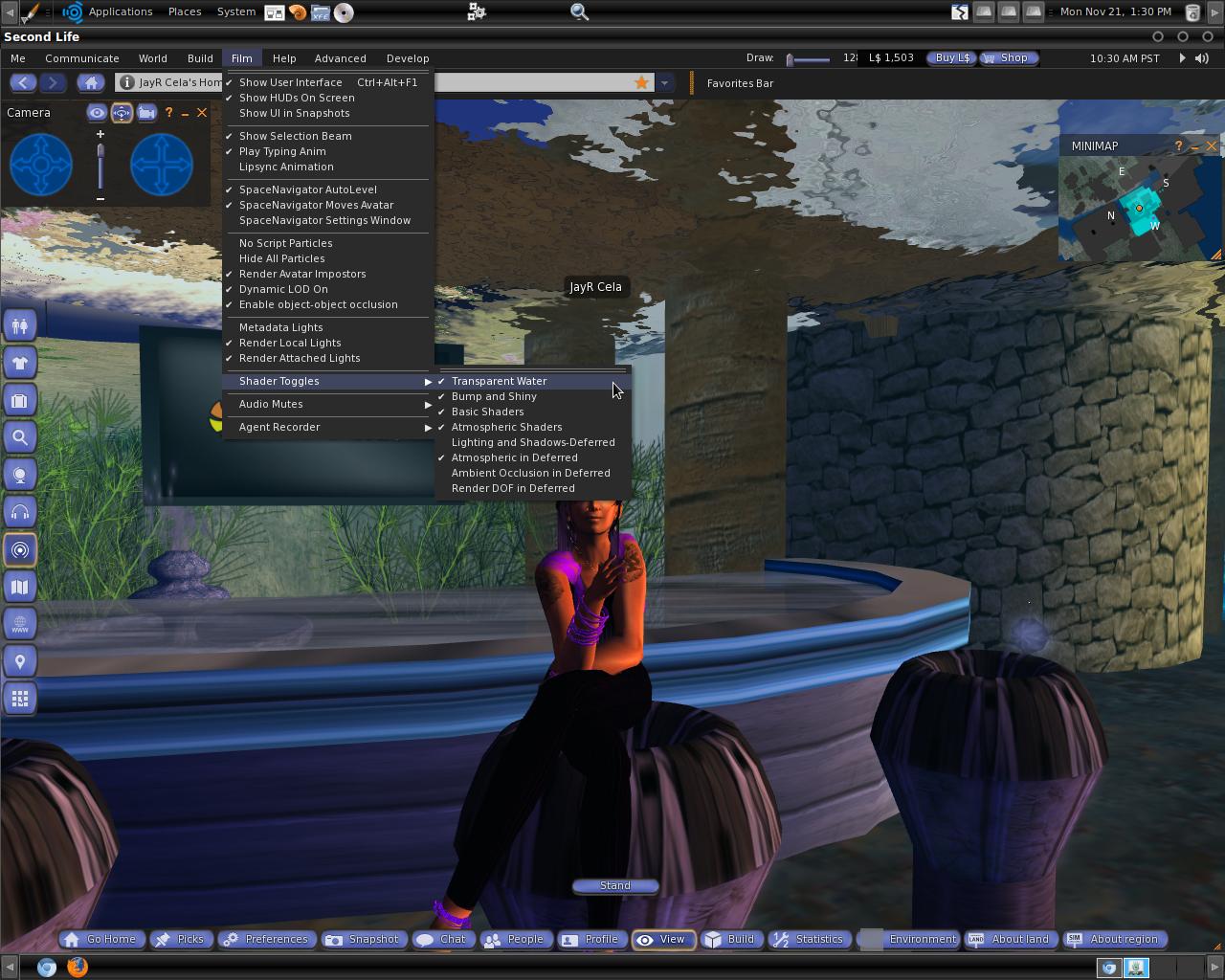Launch Firefox from the bottom panel
The image size is (1225, 980).
[x=78, y=967]
